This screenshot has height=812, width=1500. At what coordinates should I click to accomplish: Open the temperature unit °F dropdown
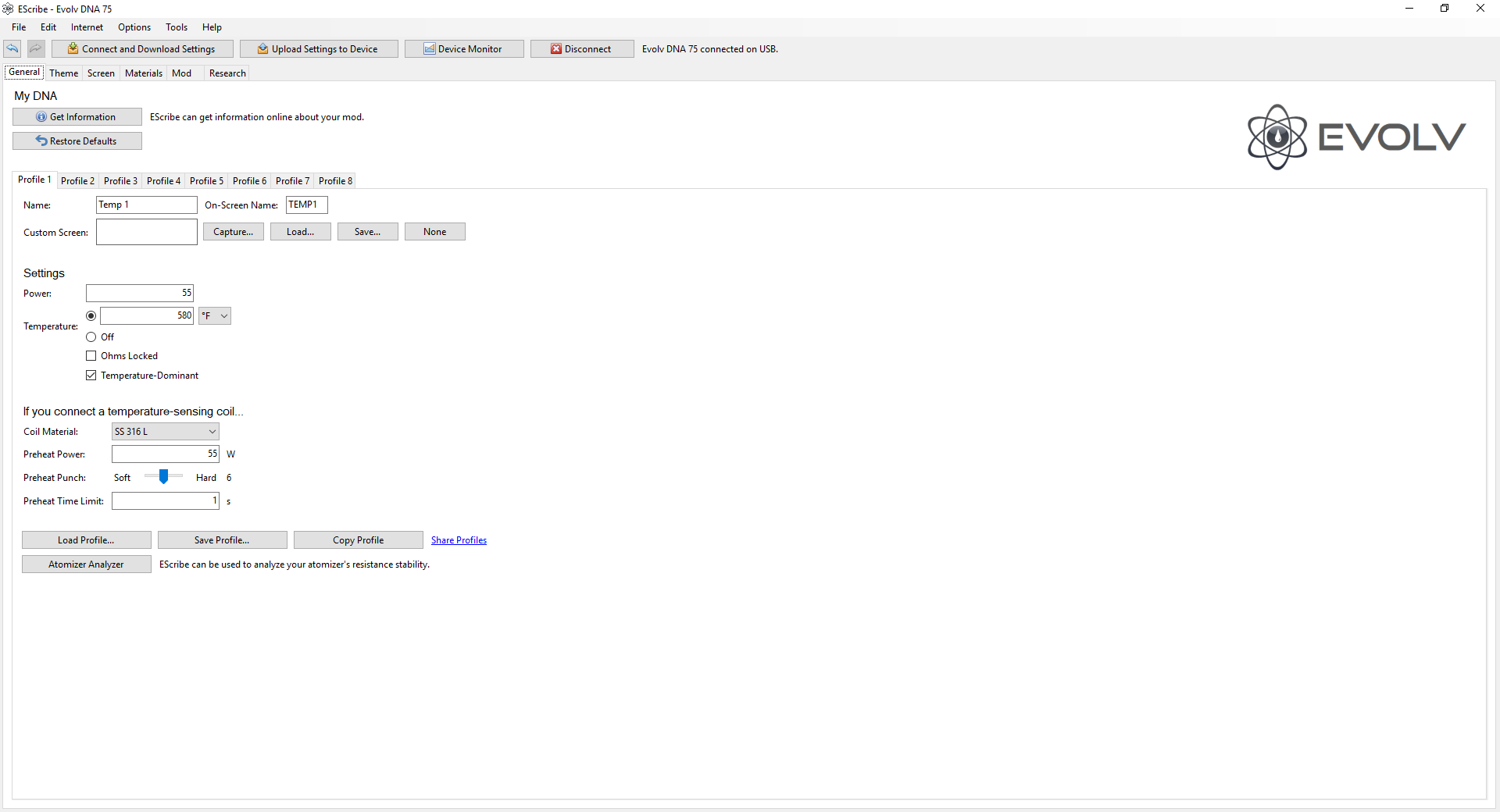(x=215, y=316)
